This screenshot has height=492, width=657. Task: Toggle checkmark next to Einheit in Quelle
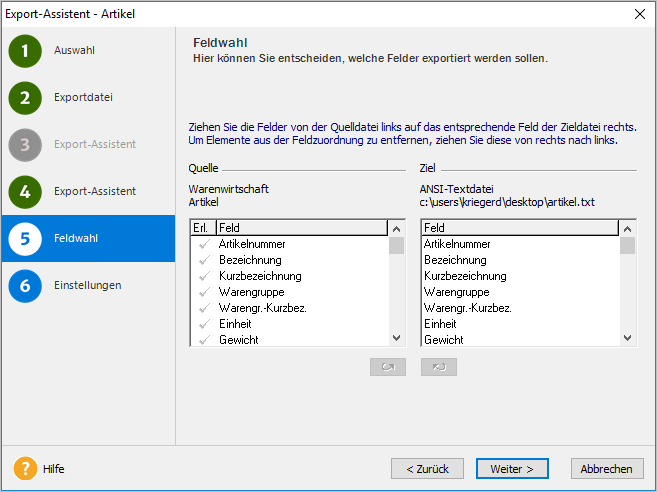point(204,324)
